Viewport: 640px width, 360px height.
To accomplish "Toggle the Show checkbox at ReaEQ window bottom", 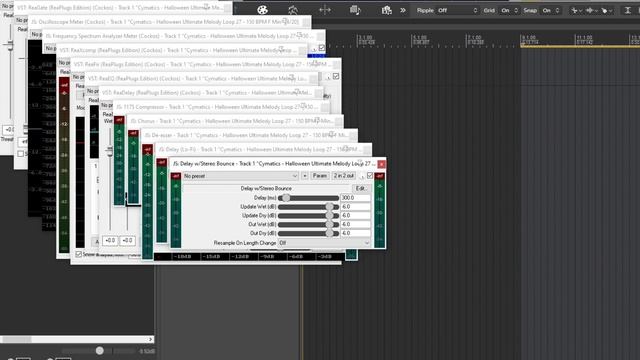I will click(x=79, y=254).
